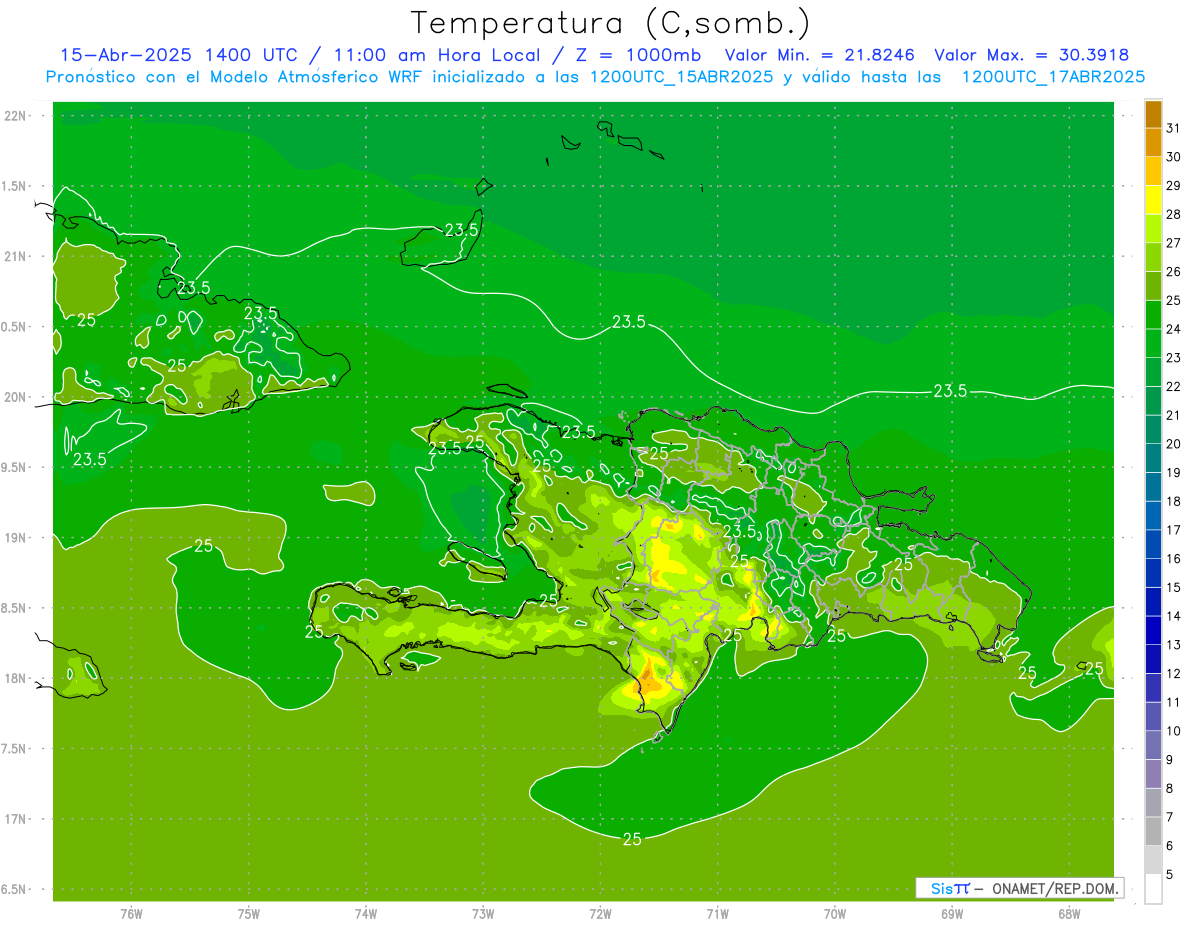Click the "21N" latitude axis label
Screen dimensions: 1200x927
click(x=16, y=257)
